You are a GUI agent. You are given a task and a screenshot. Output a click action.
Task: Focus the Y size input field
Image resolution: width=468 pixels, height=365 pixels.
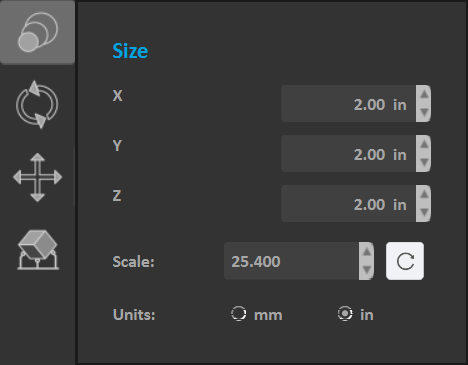(348, 154)
